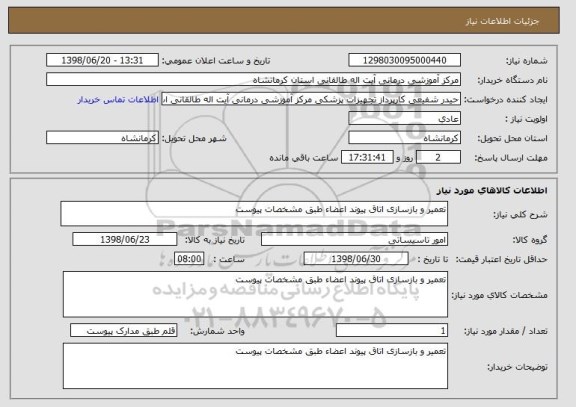576x407 pixels.
Task: Click the public announcement date field 1398/06/20 - 13:31
Action: tap(102, 60)
